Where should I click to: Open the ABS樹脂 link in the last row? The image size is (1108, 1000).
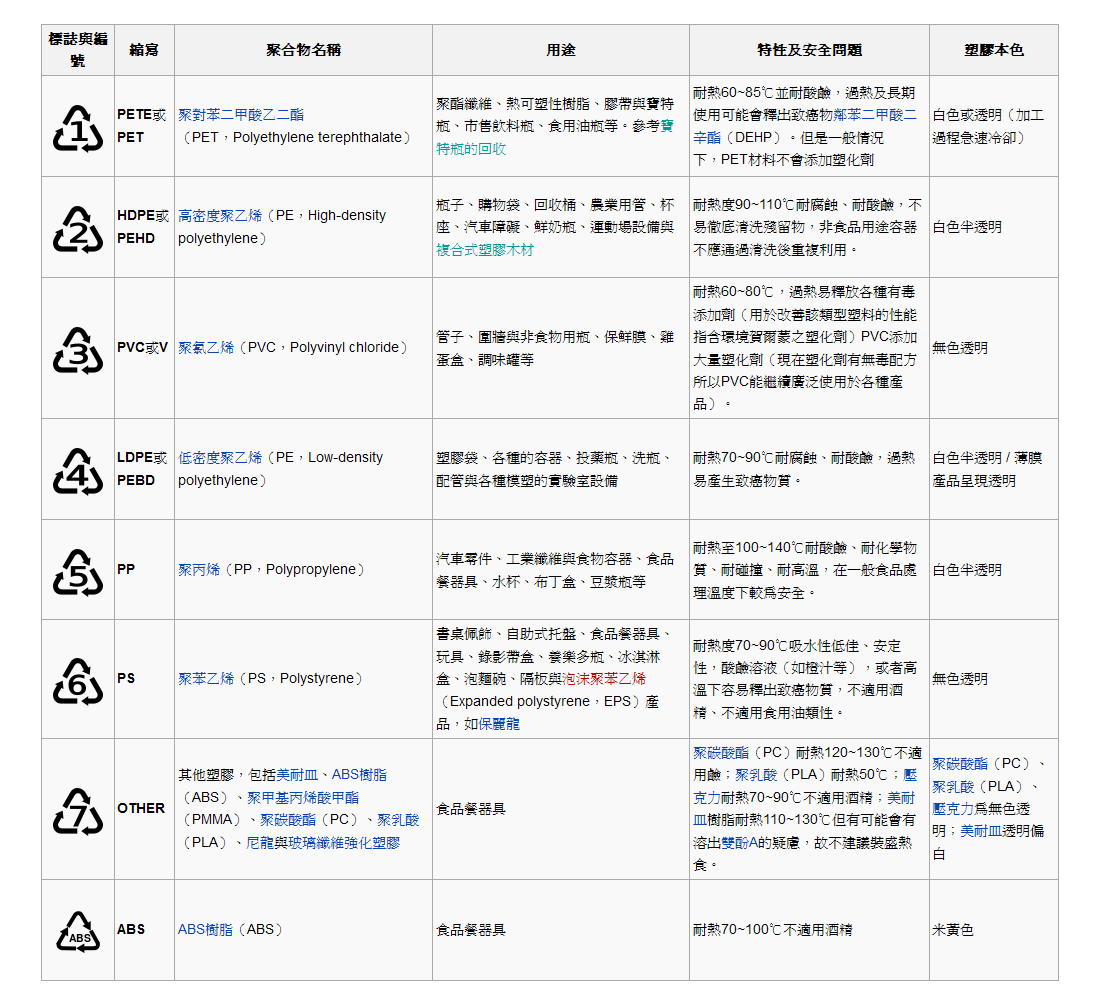205,930
